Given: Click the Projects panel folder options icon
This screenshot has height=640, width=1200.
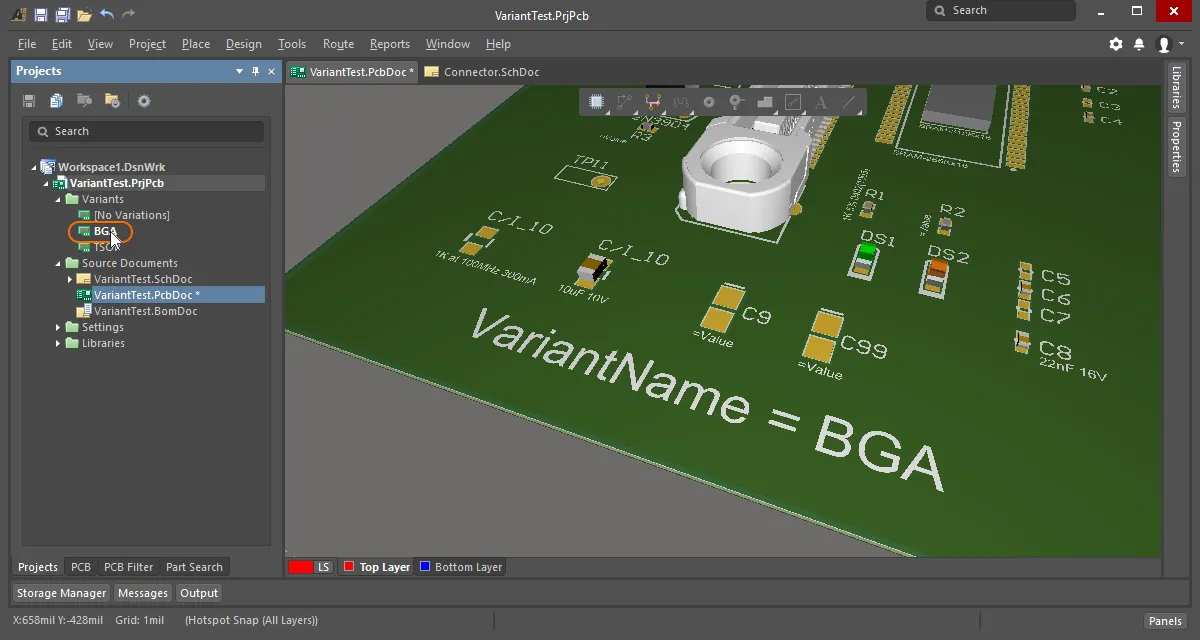Looking at the screenshot, I should click(x=112, y=101).
